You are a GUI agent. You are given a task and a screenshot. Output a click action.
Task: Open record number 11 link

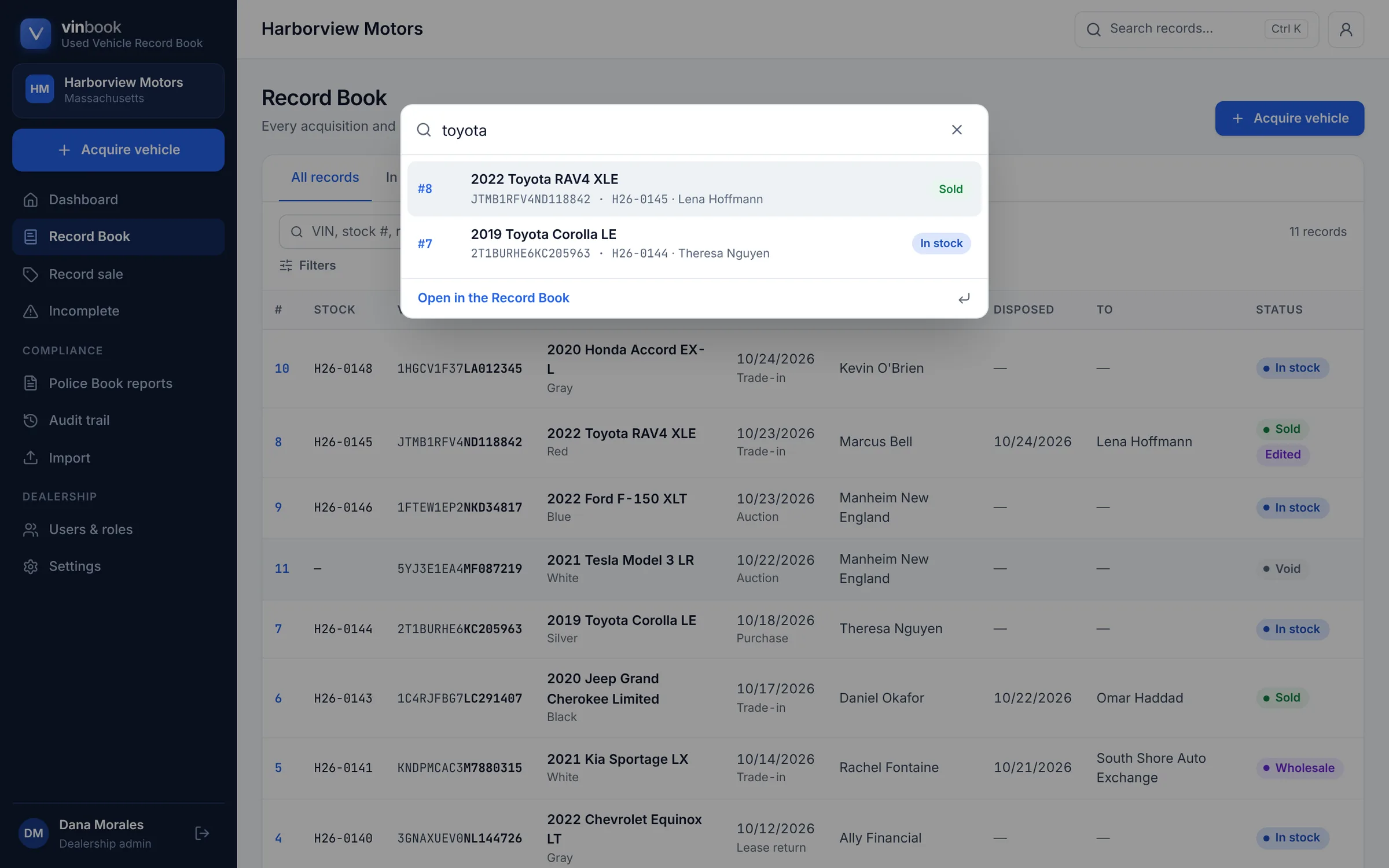tap(282, 569)
